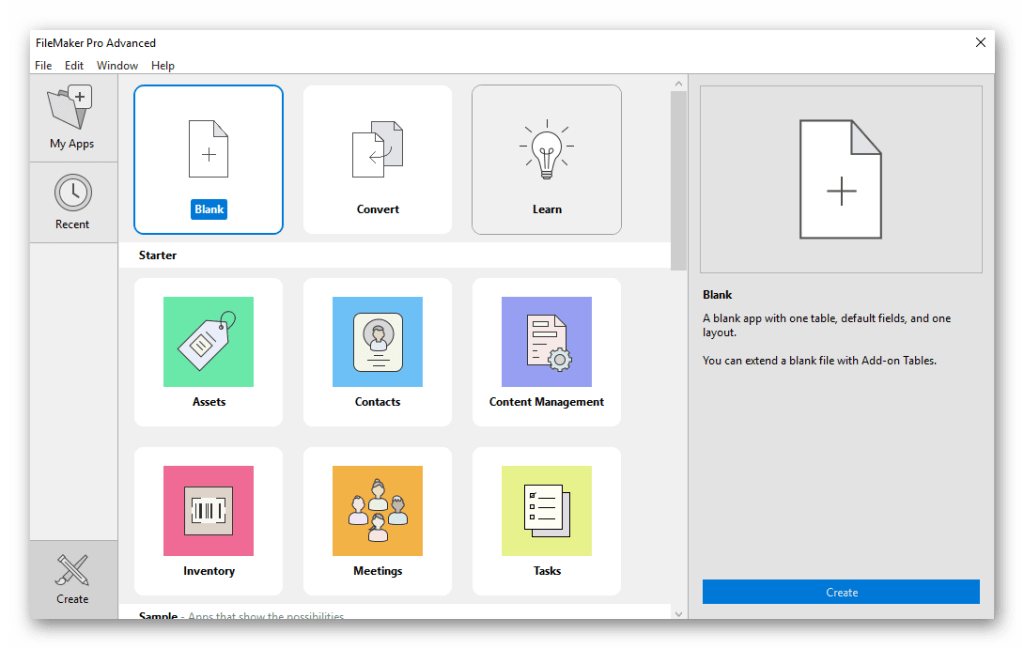Click the scrollbar up arrow

tap(679, 84)
